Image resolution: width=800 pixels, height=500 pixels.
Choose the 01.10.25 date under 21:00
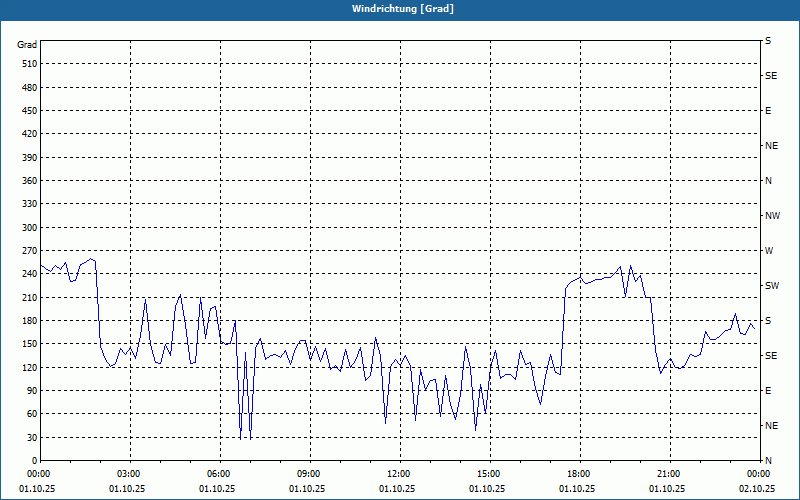667,489
